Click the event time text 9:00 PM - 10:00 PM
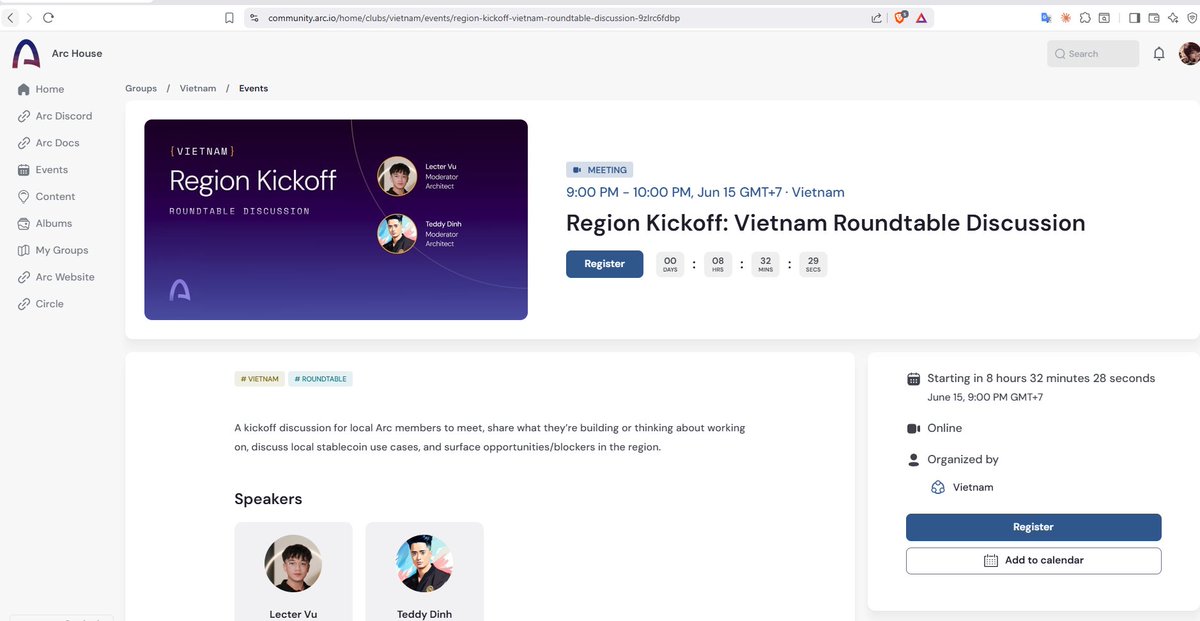 pos(641,192)
